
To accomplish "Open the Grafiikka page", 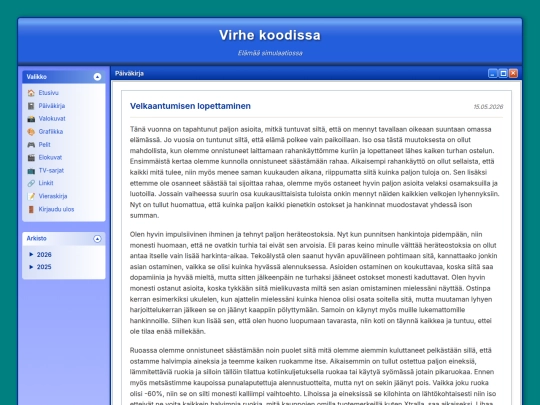I will point(51,132).
